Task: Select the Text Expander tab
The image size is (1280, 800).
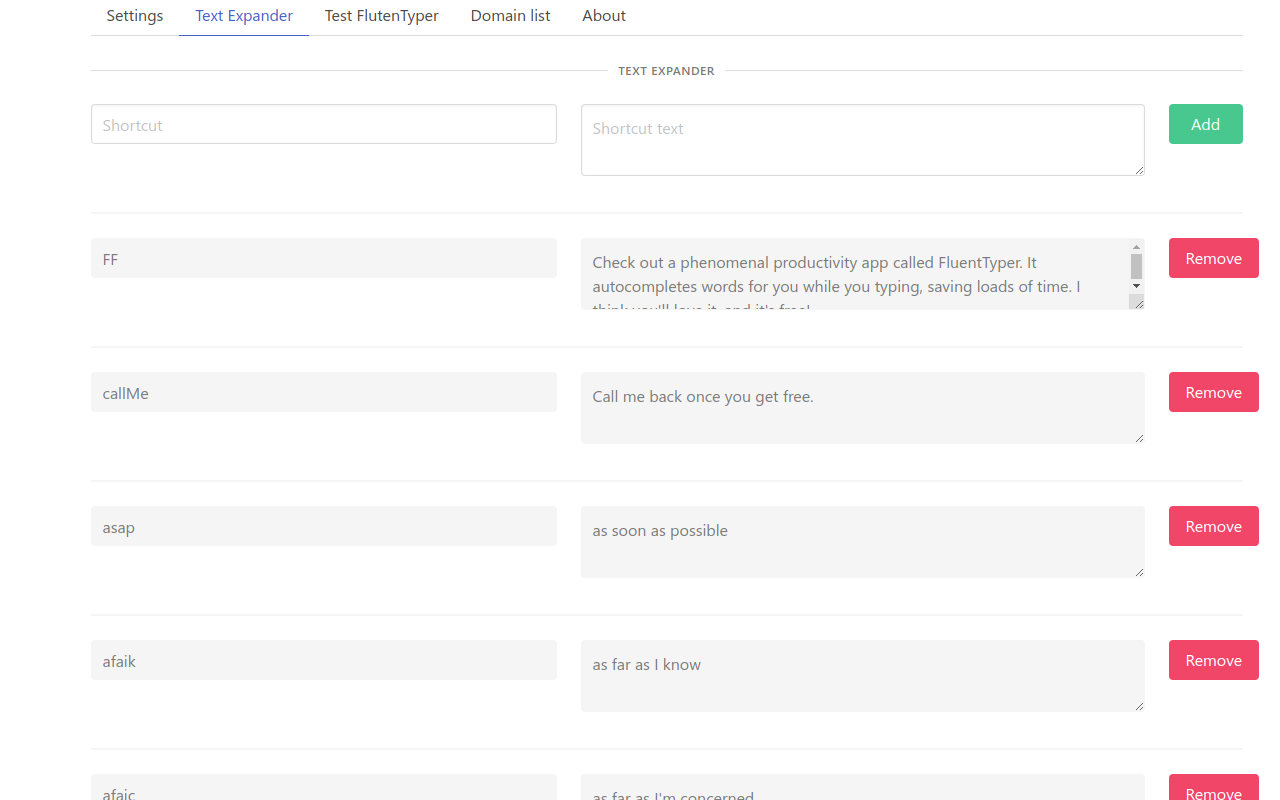Action: (x=244, y=15)
